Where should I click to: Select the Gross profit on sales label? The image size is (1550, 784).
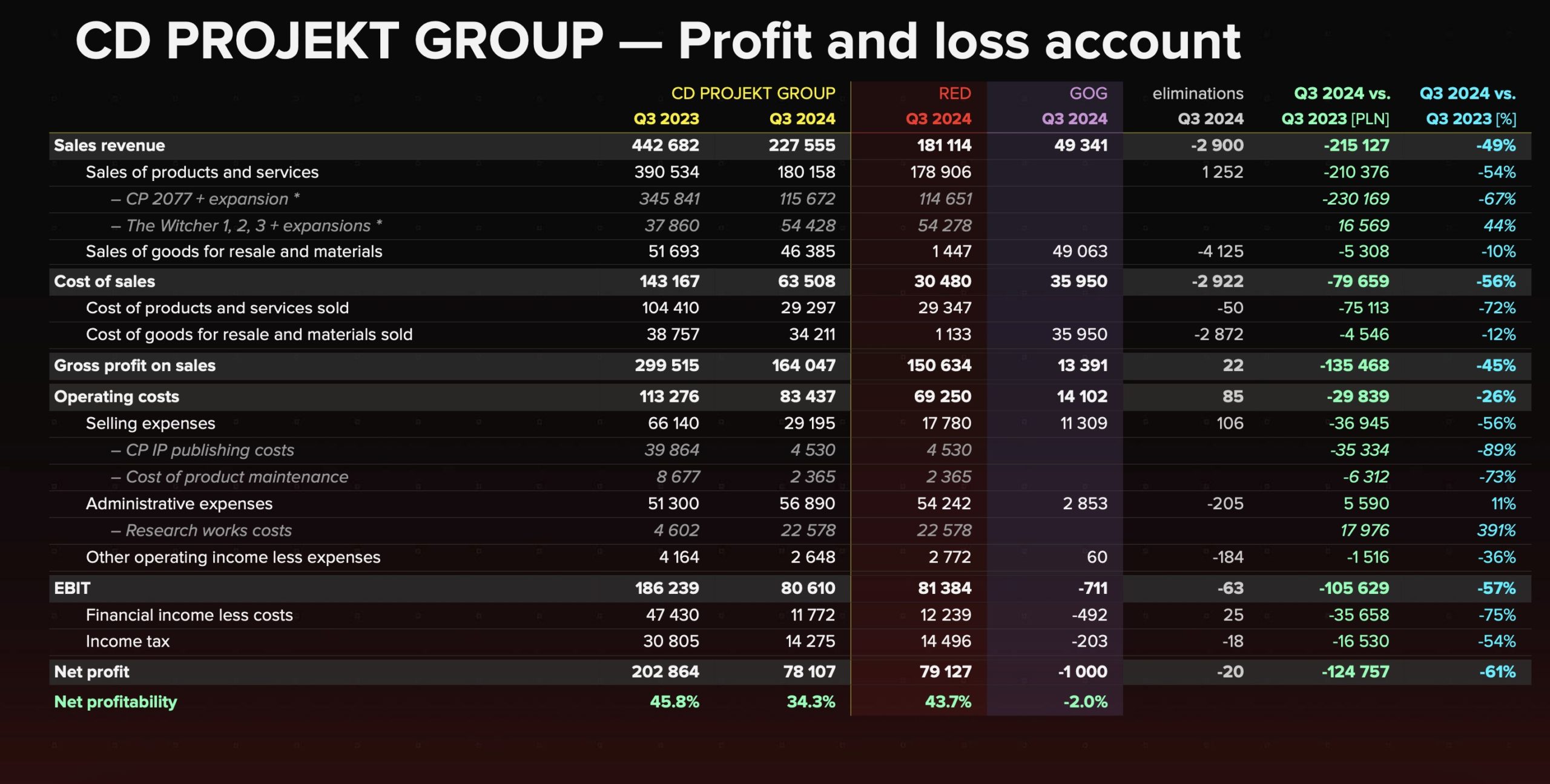pyautogui.click(x=134, y=365)
